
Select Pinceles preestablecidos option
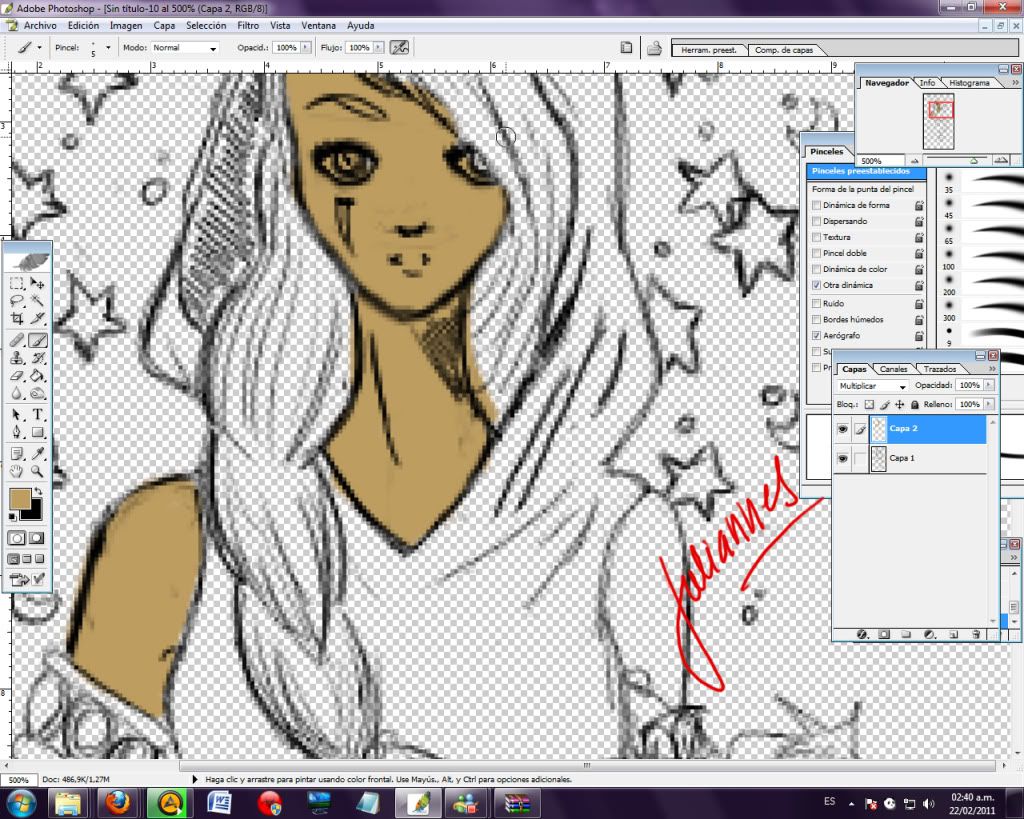tap(866, 172)
